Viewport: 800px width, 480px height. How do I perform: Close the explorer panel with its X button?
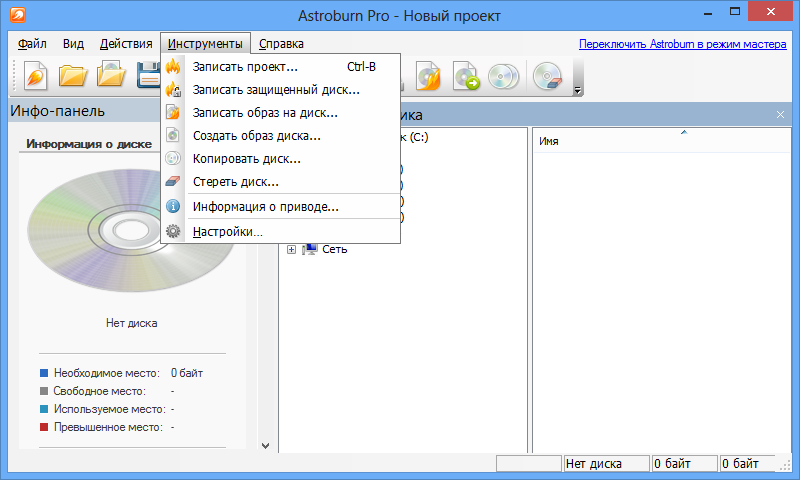[780, 115]
